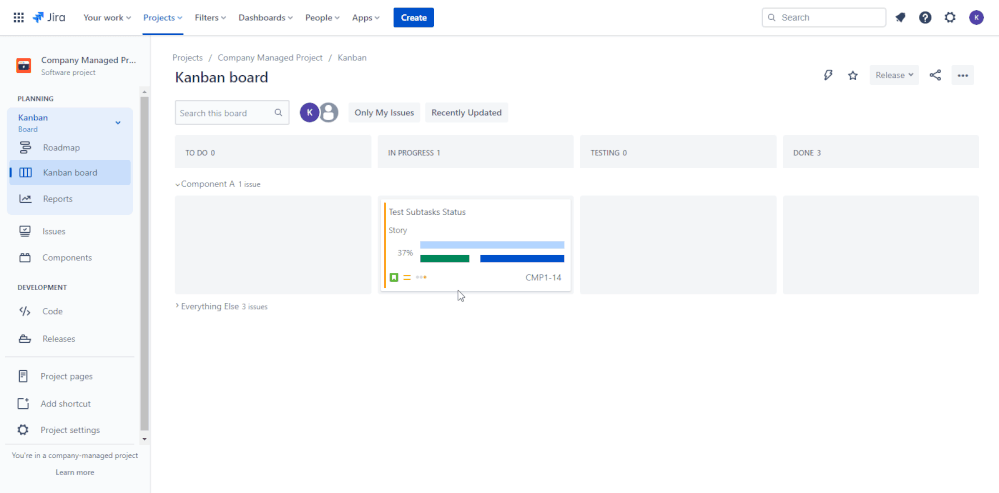Open the Test Subtasks Status card title

(427, 212)
